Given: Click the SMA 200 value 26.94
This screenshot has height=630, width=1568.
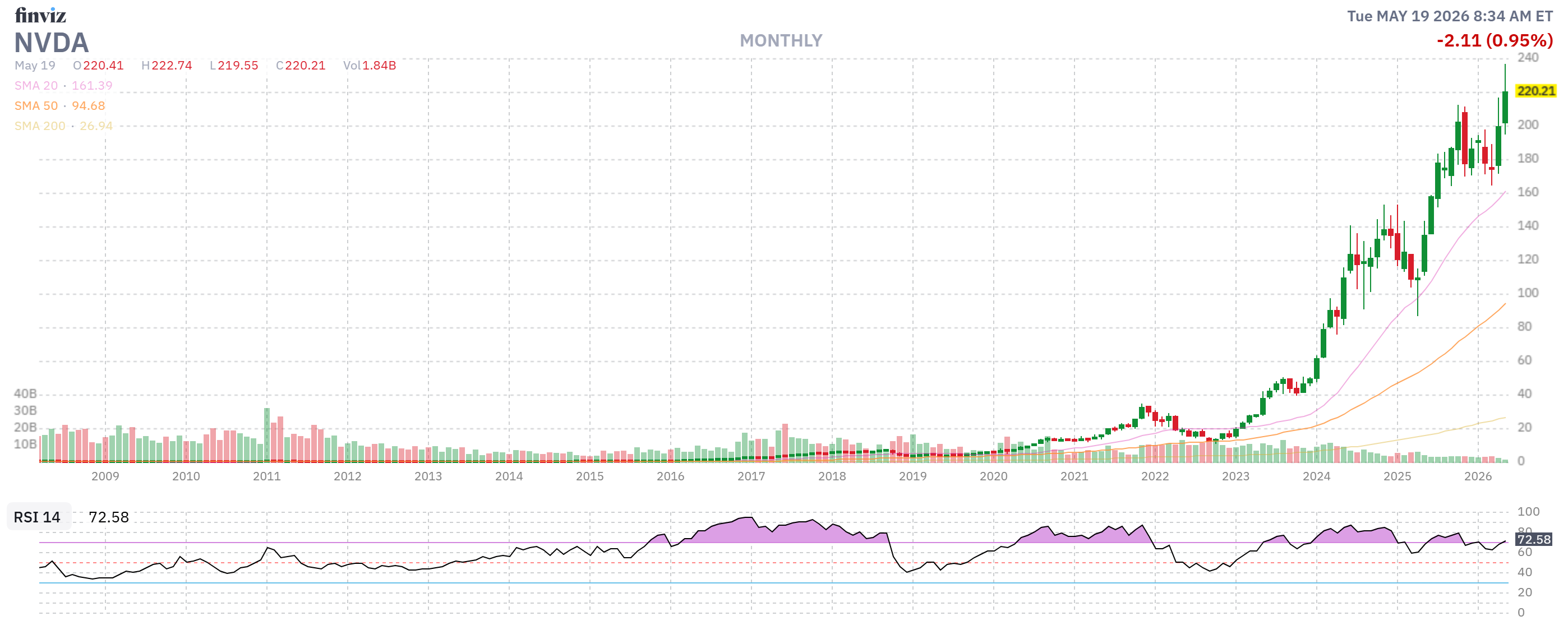Looking at the screenshot, I should (96, 126).
